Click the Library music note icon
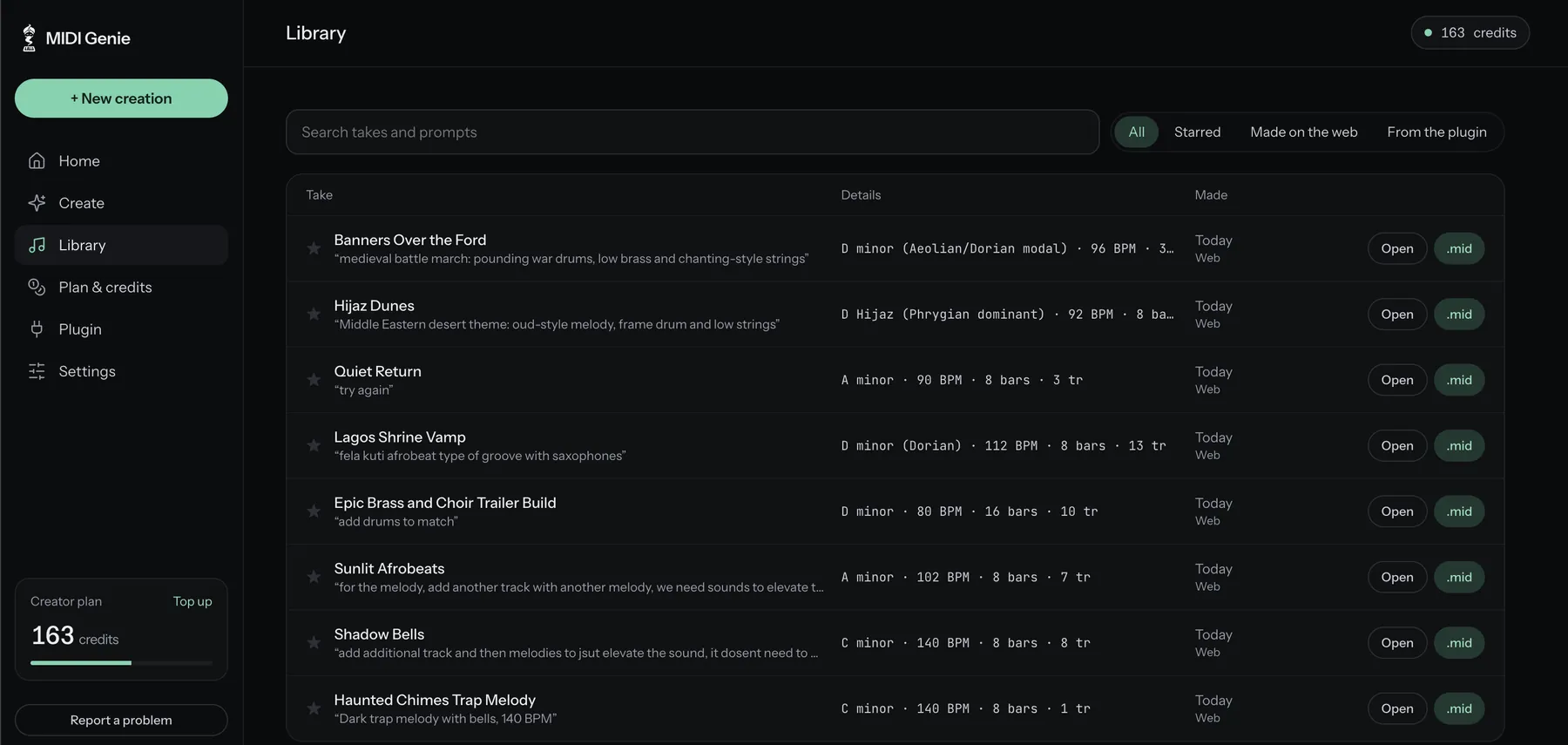The image size is (1568, 745). (x=37, y=246)
